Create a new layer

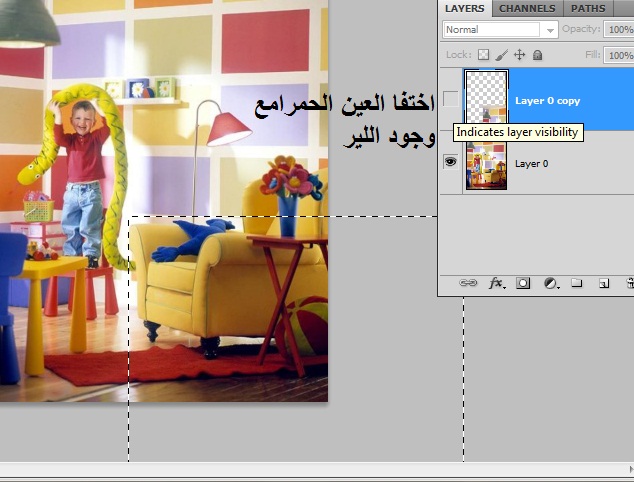[604, 284]
